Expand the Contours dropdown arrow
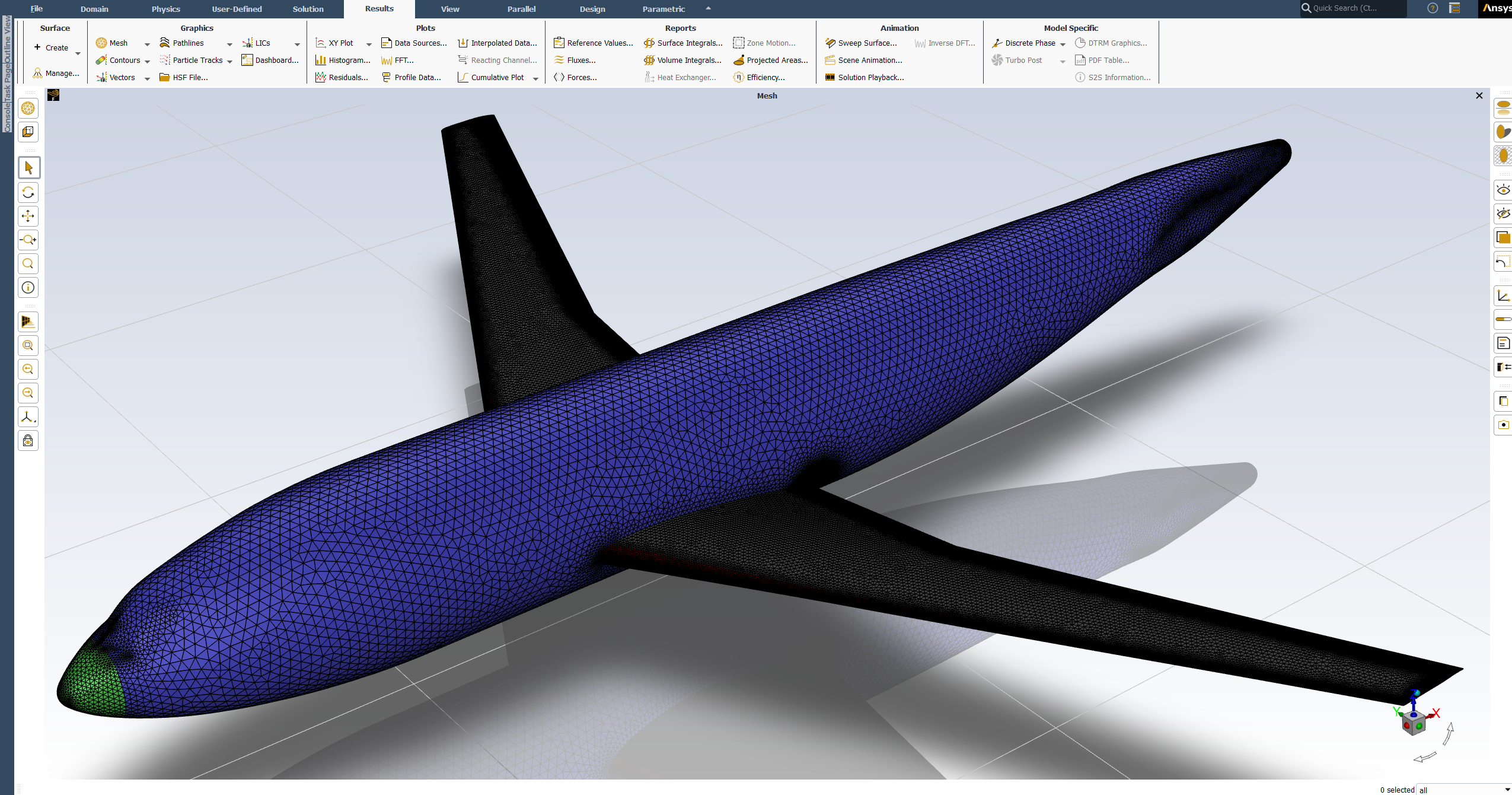 click(147, 61)
